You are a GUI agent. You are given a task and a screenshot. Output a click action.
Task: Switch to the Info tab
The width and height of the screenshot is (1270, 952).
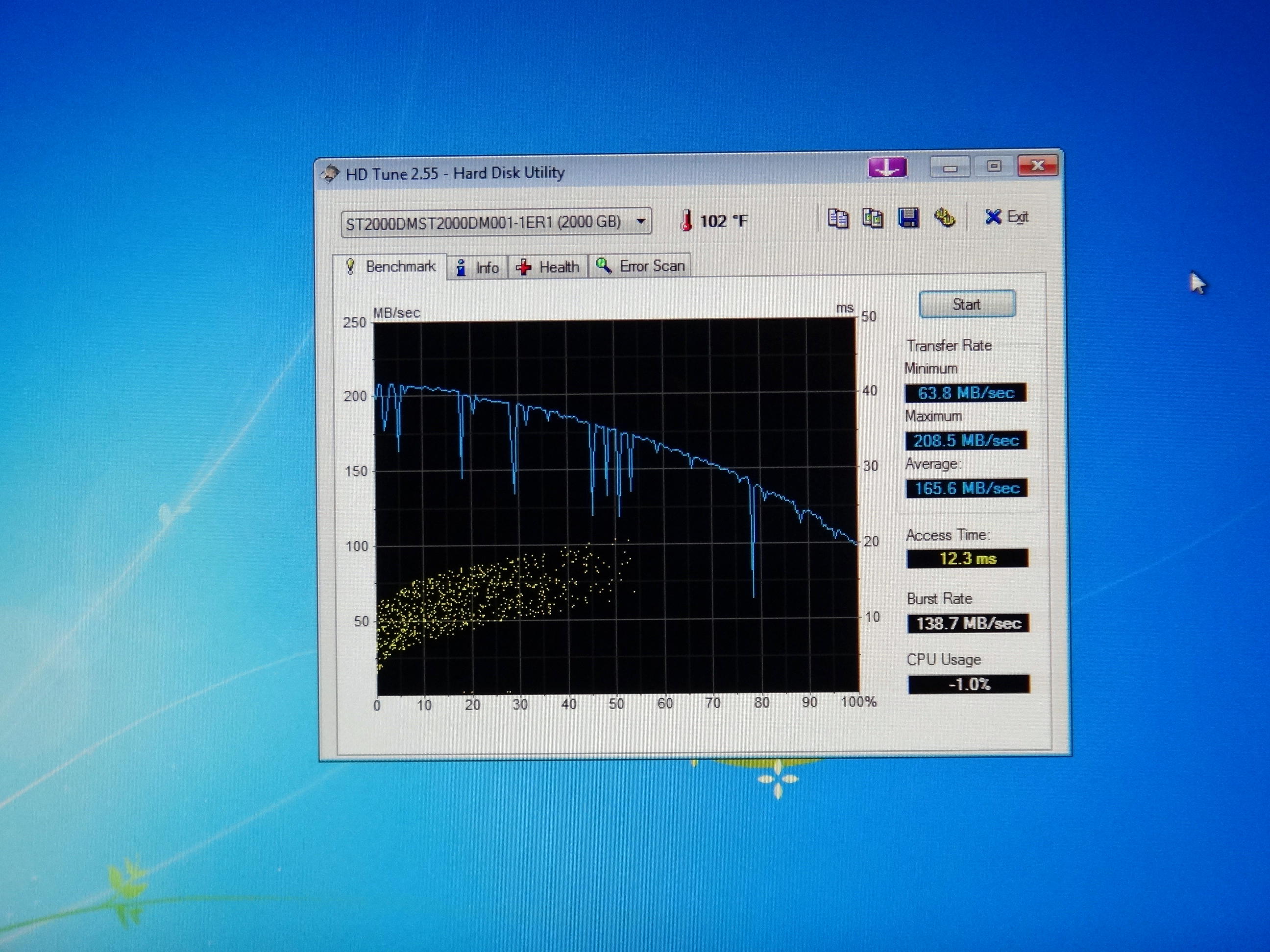point(478,267)
